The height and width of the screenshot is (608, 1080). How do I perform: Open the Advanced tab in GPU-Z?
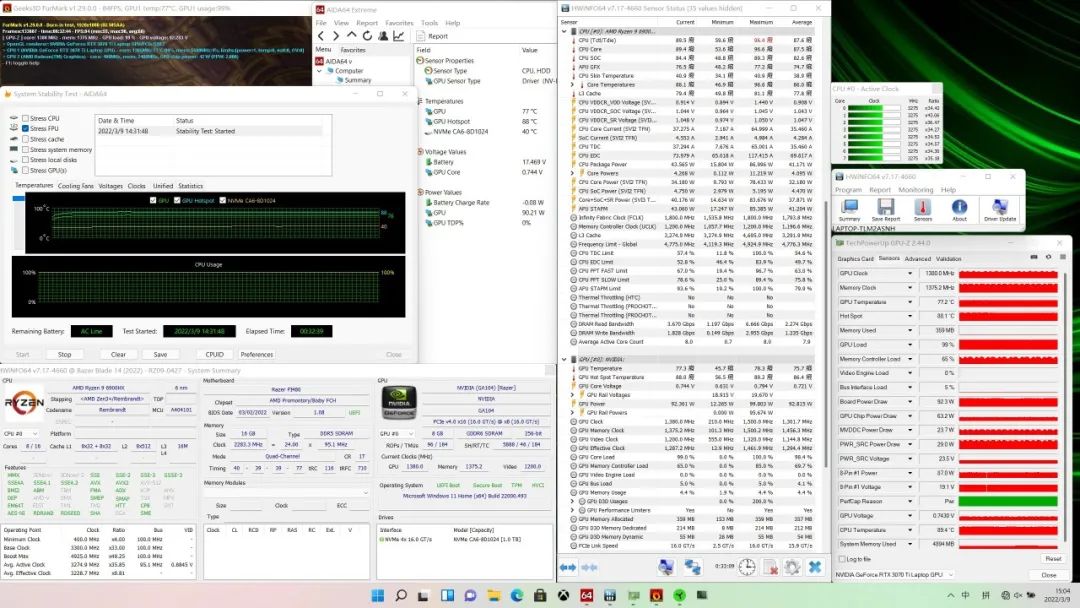917,258
